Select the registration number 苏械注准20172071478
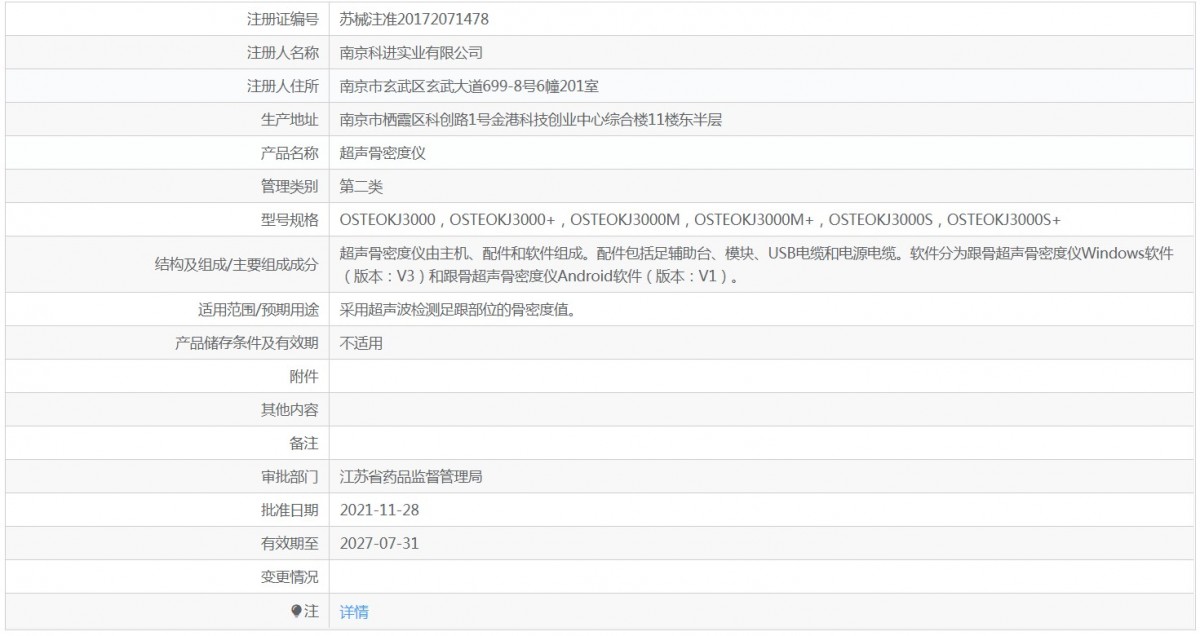The width and height of the screenshot is (1200, 636). click(414, 19)
